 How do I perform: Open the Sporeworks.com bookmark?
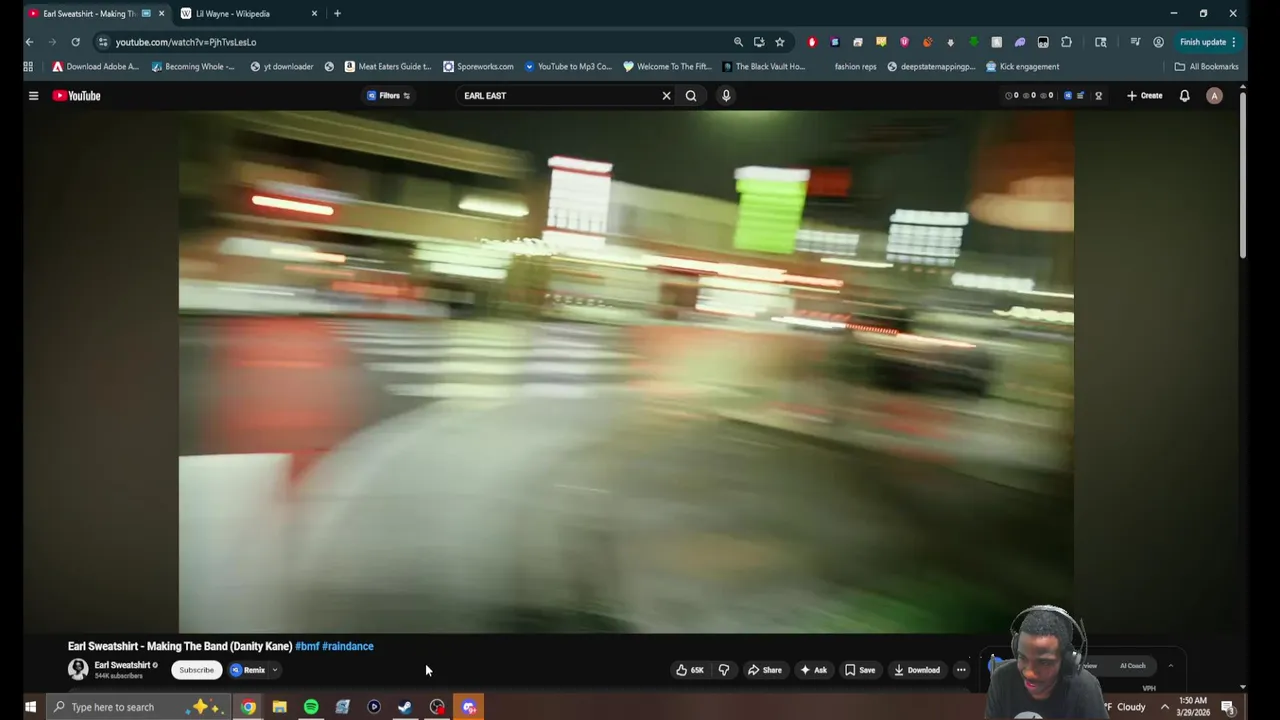click(x=478, y=67)
